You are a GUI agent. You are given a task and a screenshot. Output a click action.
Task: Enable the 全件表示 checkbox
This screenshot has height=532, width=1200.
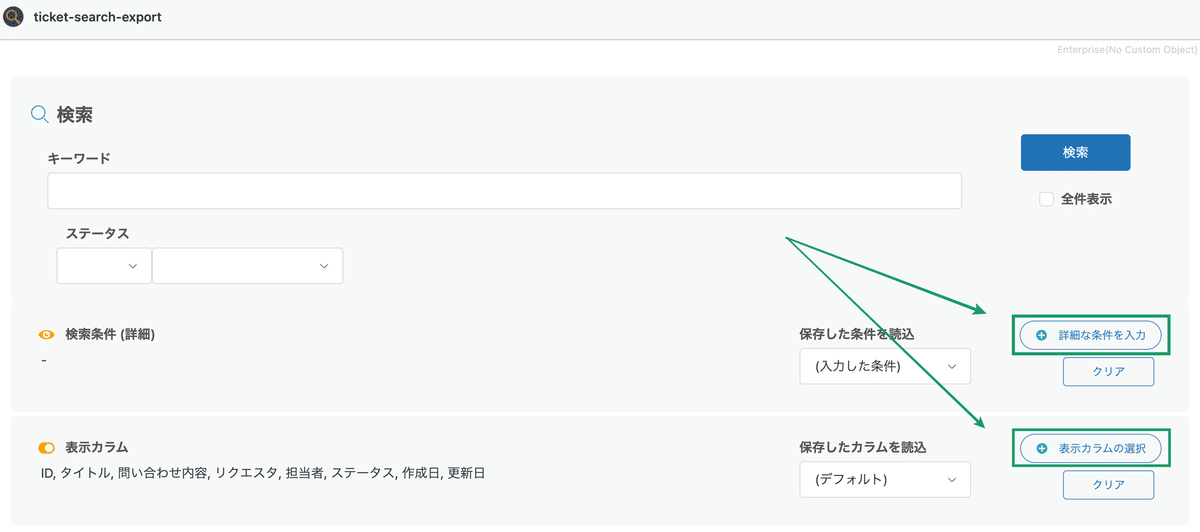pyautogui.click(x=1046, y=199)
